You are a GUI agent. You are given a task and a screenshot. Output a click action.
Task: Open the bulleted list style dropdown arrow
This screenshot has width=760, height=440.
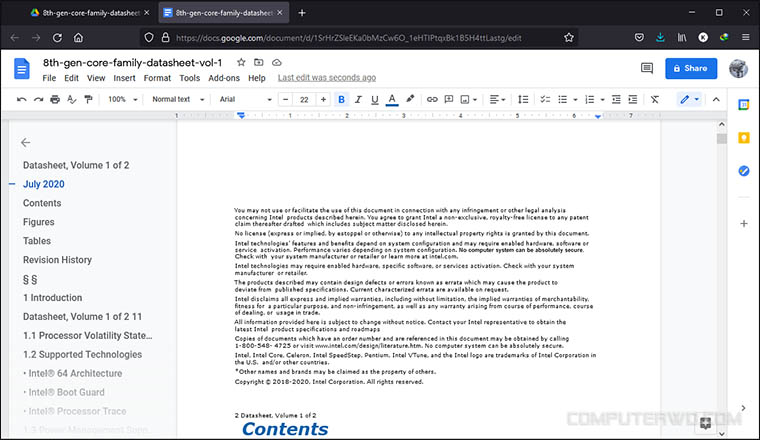click(x=575, y=100)
